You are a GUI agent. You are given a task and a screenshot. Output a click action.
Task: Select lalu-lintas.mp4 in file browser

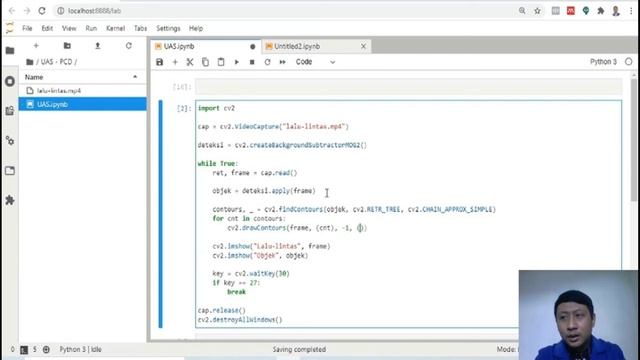[82, 91]
